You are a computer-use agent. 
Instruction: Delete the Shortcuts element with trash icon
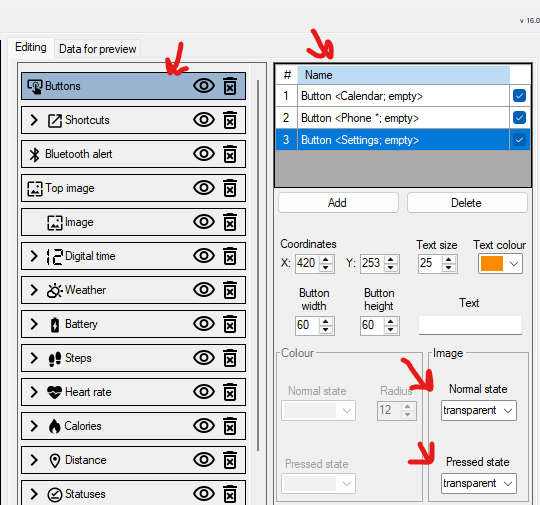[230, 120]
